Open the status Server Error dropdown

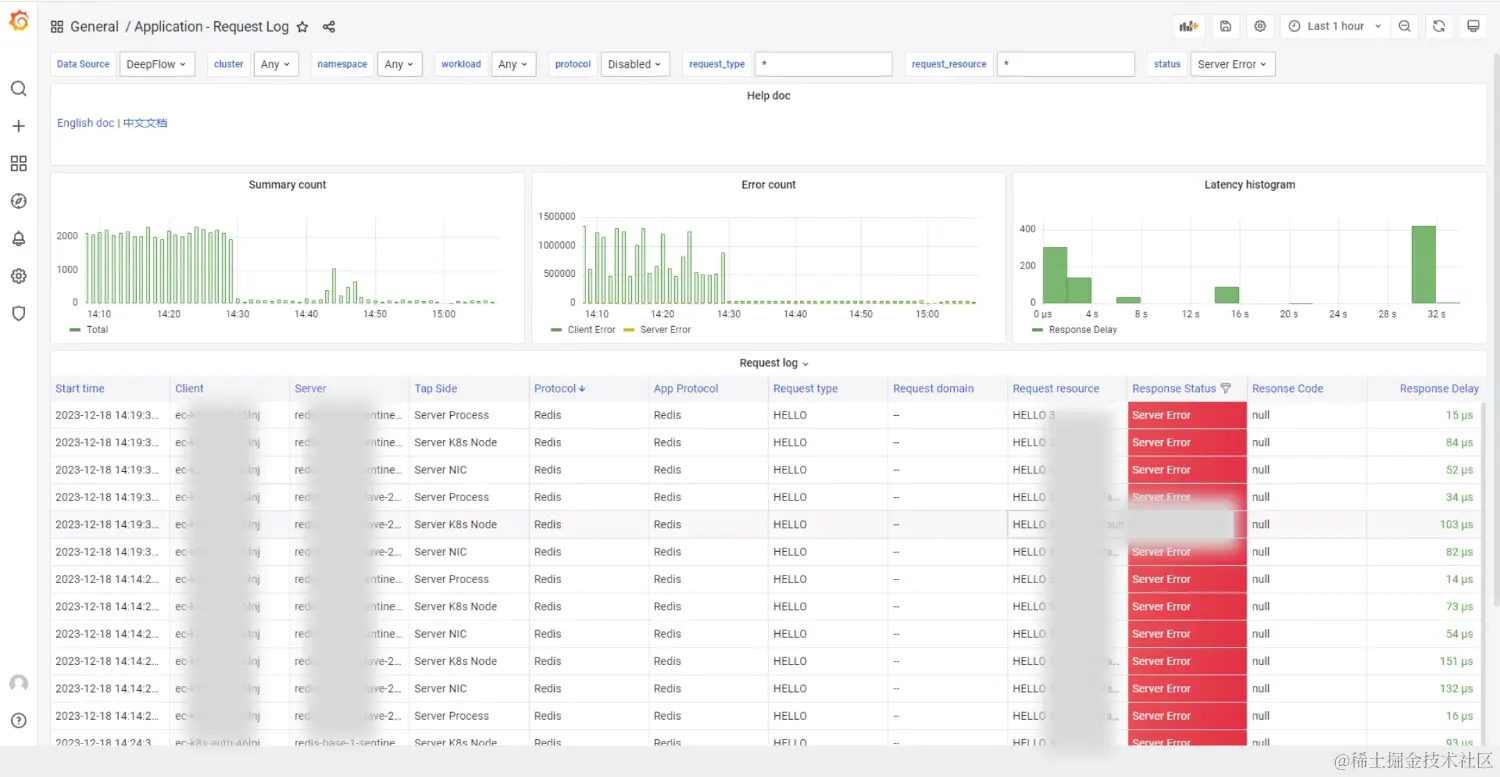tap(1232, 64)
